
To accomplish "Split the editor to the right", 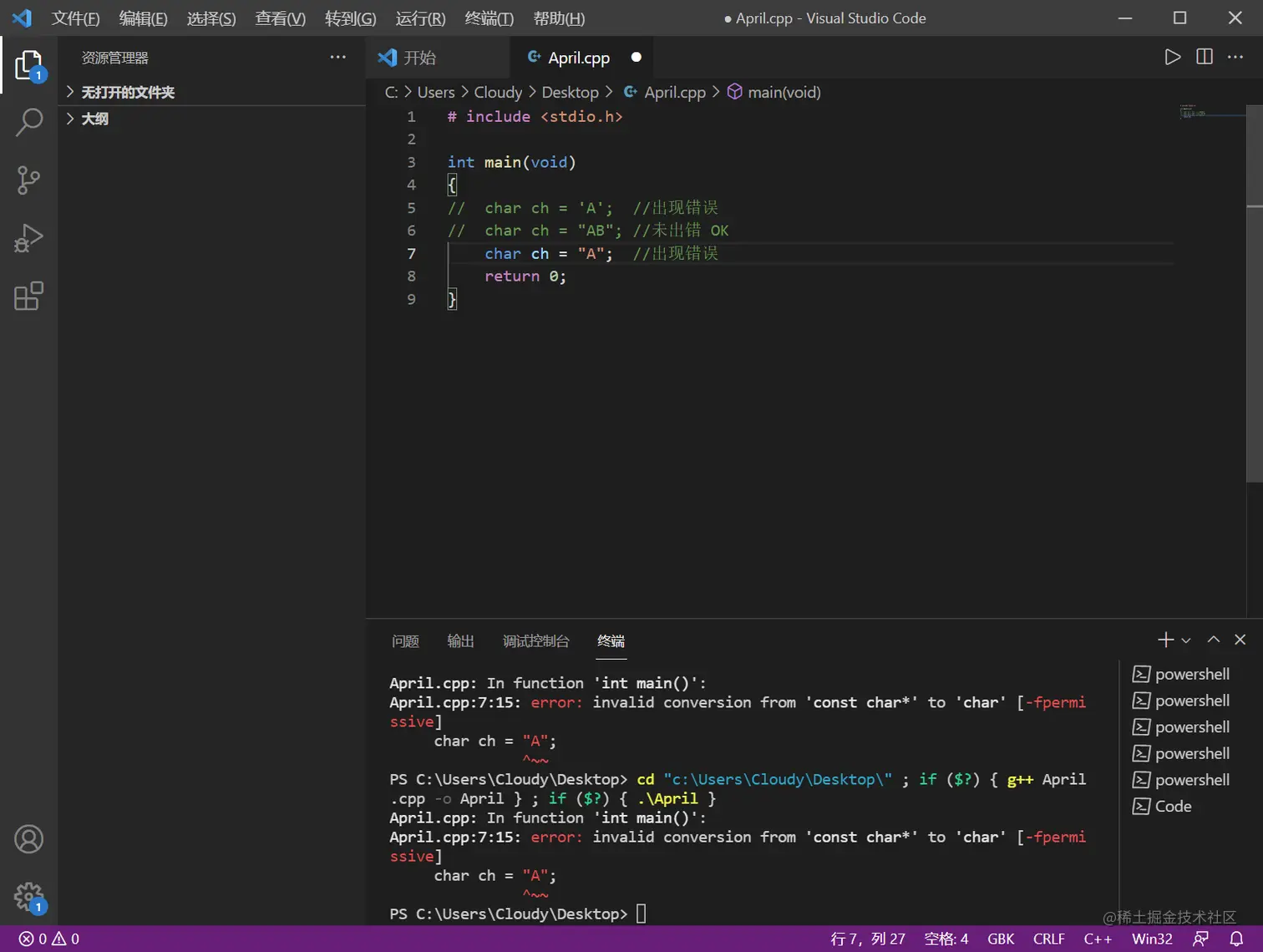I will [x=1204, y=57].
